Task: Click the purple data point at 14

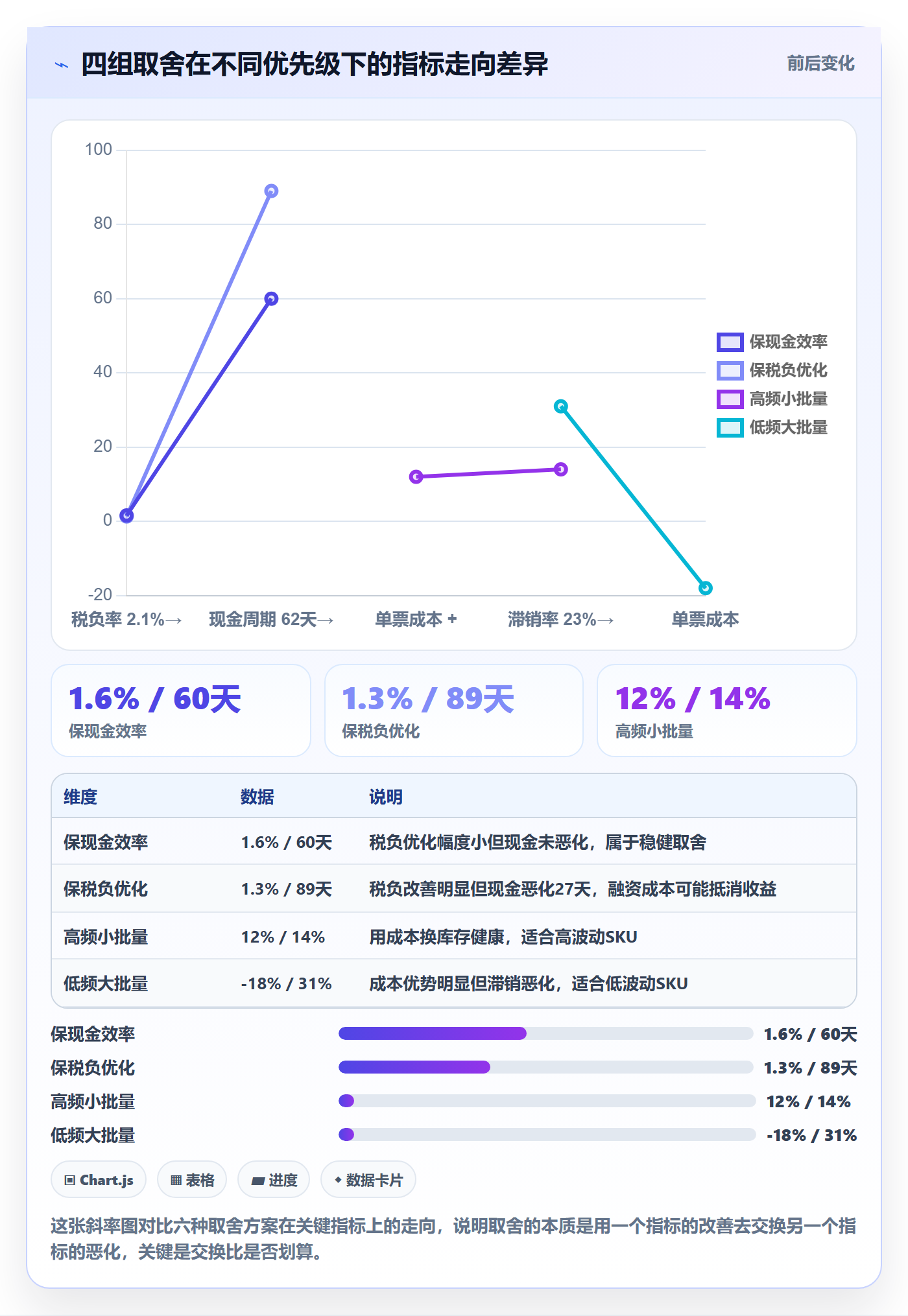Action: click(x=561, y=469)
